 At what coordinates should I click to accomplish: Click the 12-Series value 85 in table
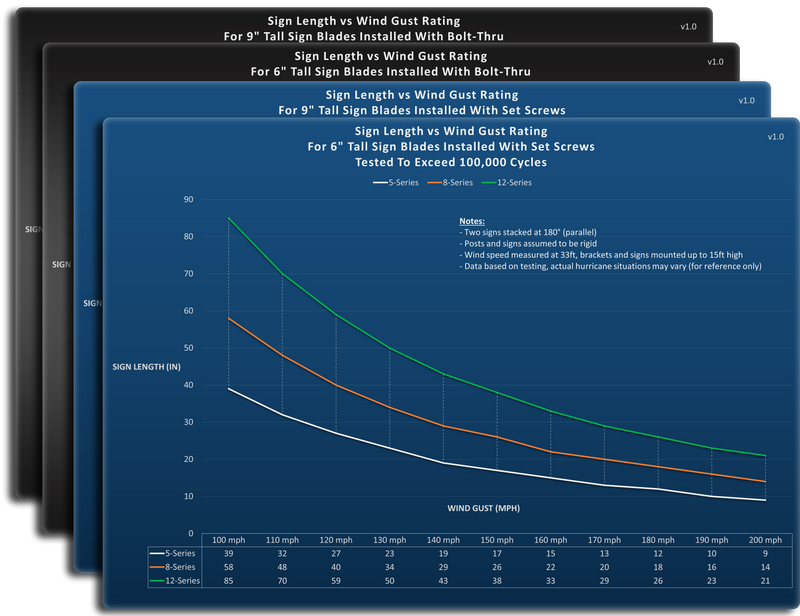click(x=229, y=581)
